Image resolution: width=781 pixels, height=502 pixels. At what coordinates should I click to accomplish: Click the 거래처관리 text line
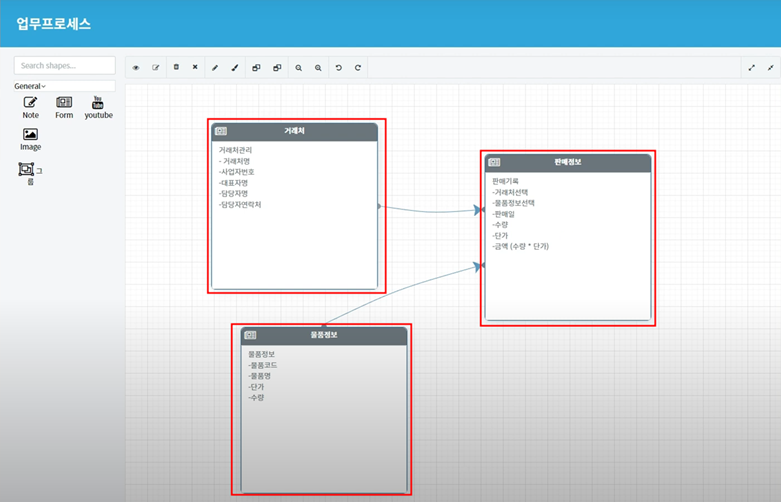point(236,150)
